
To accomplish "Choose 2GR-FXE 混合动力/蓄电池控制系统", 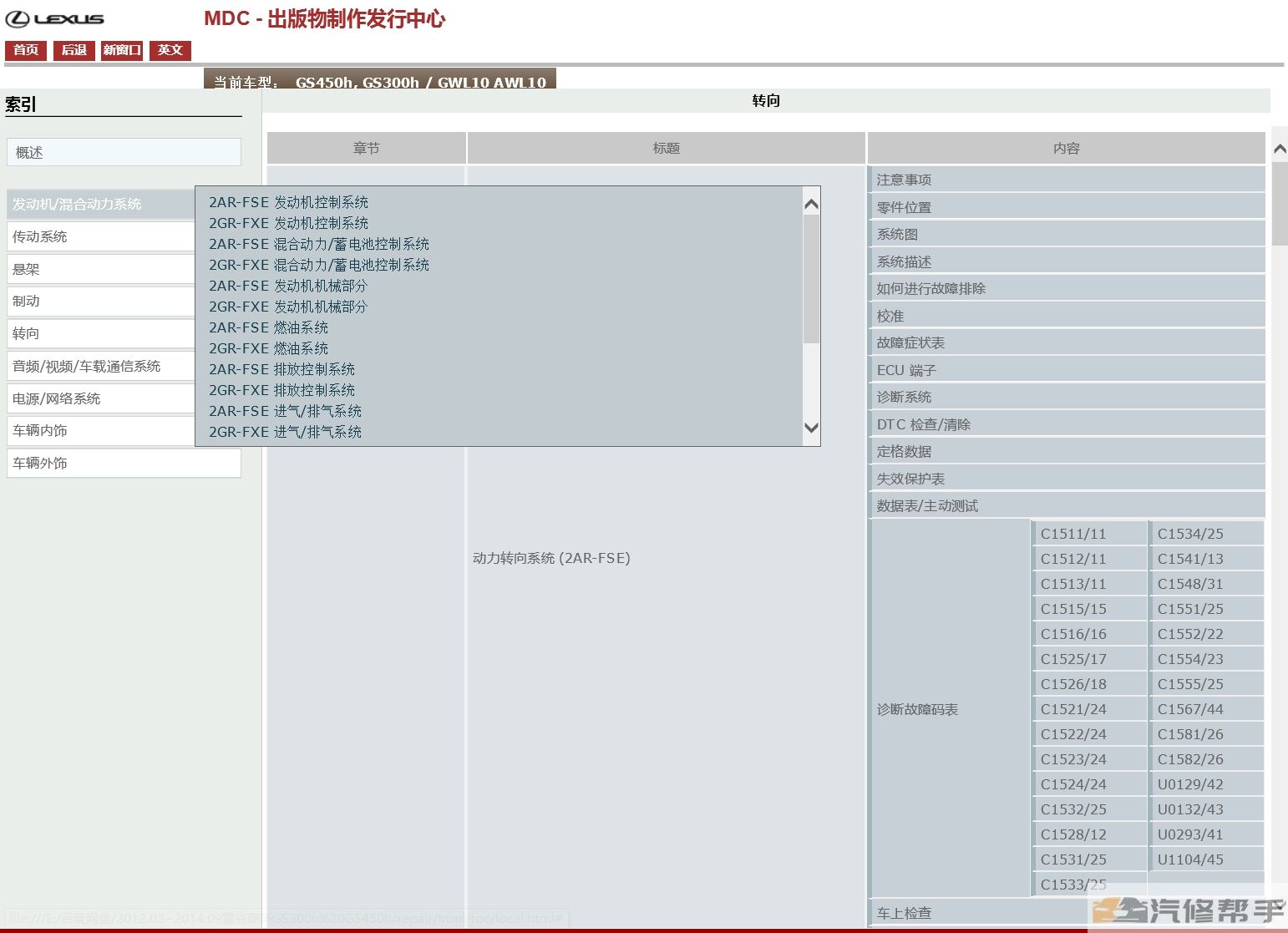I will point(319,265).
